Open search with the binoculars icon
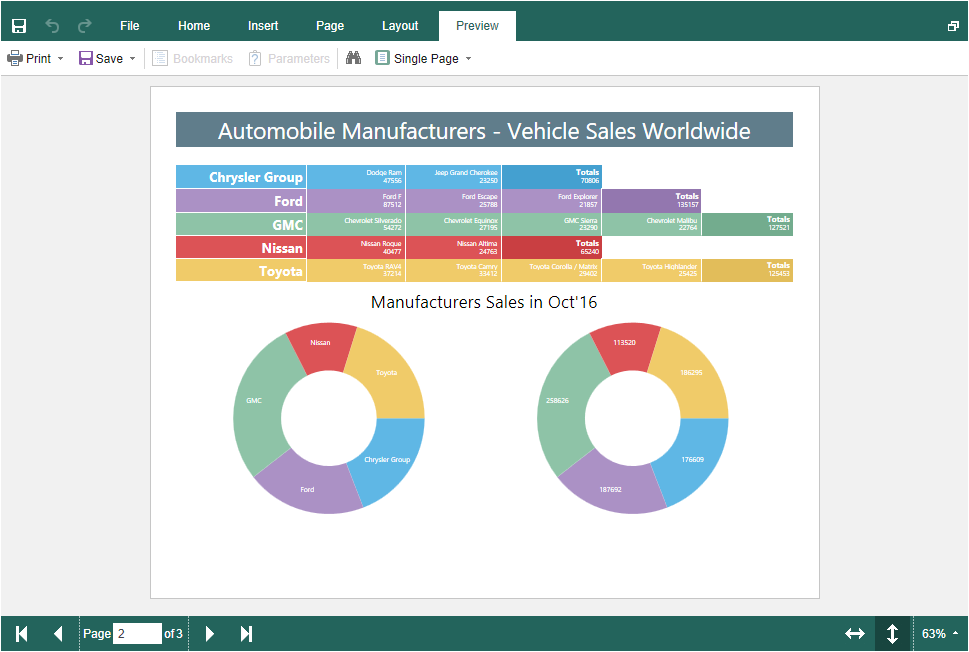The width and height of the screenshot is (969, 652). pos(353,58)
